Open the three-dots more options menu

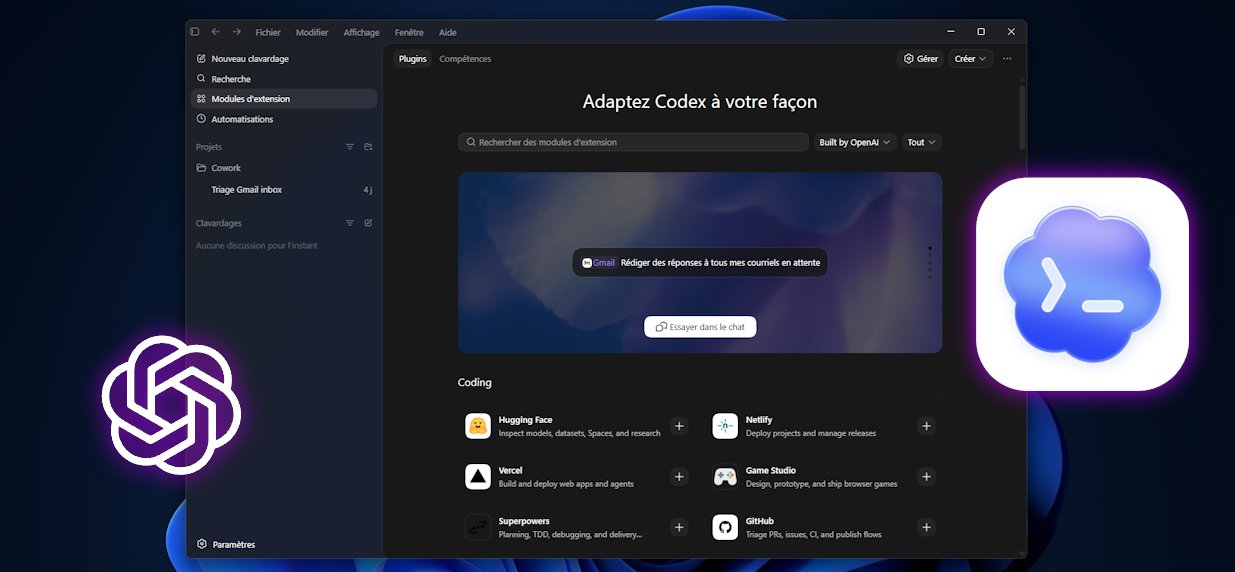coord(1007,59)
